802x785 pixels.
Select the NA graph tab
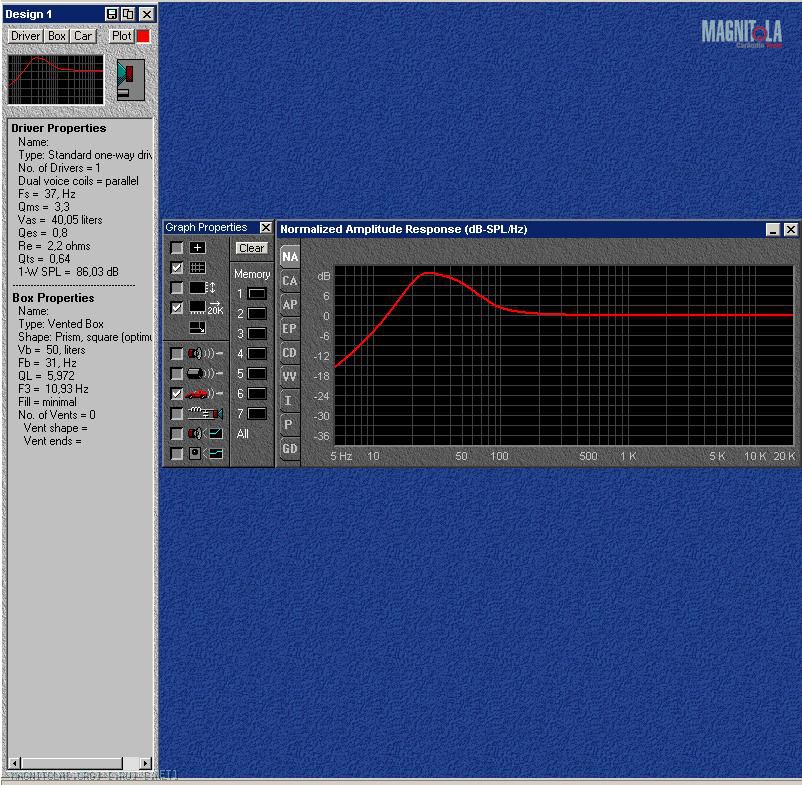tap(290, 257)
